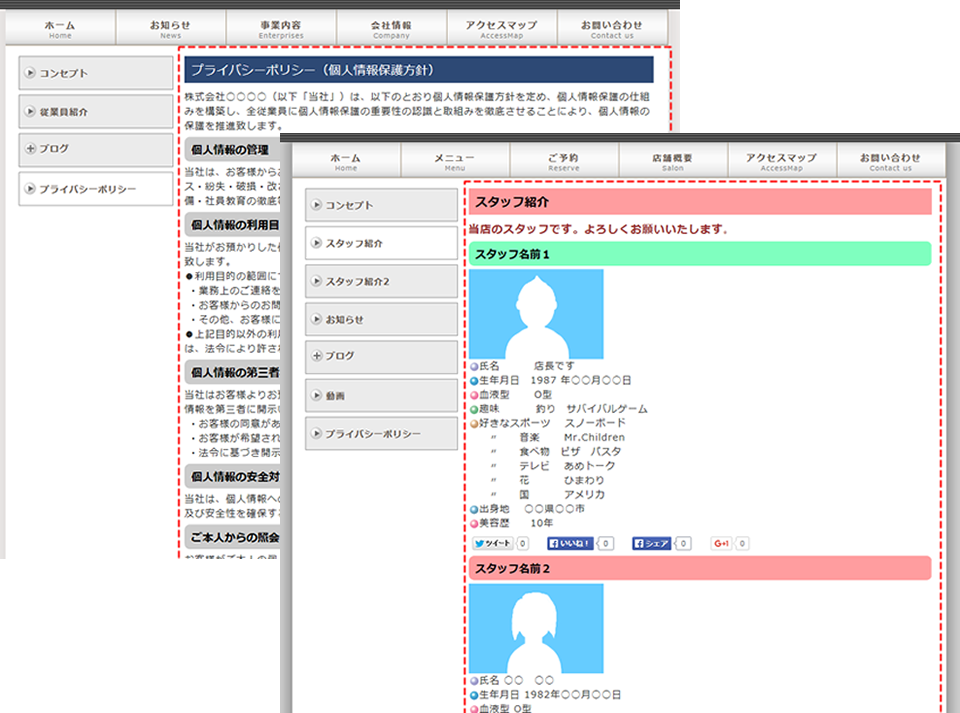The width and height of the screenshot is (960, 713).
Task: Open the スタッフ紹介2 sidebar link
Action: pos(381,281)
